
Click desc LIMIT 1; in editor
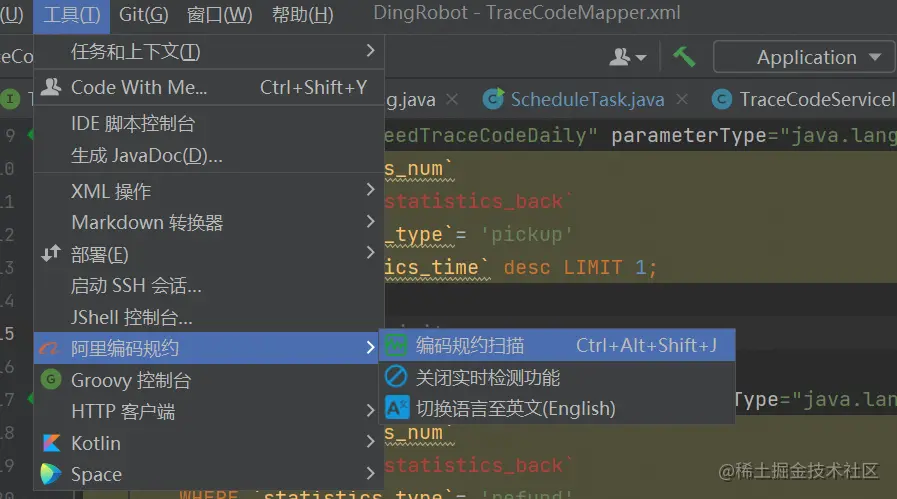[580, 267]
